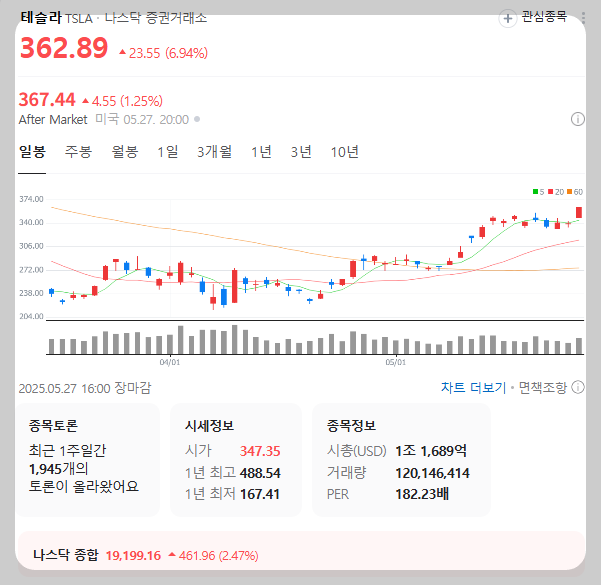Click the 1년 최저 value 167.41
This screenshot has height=585, width=601.
pos(260,494)
